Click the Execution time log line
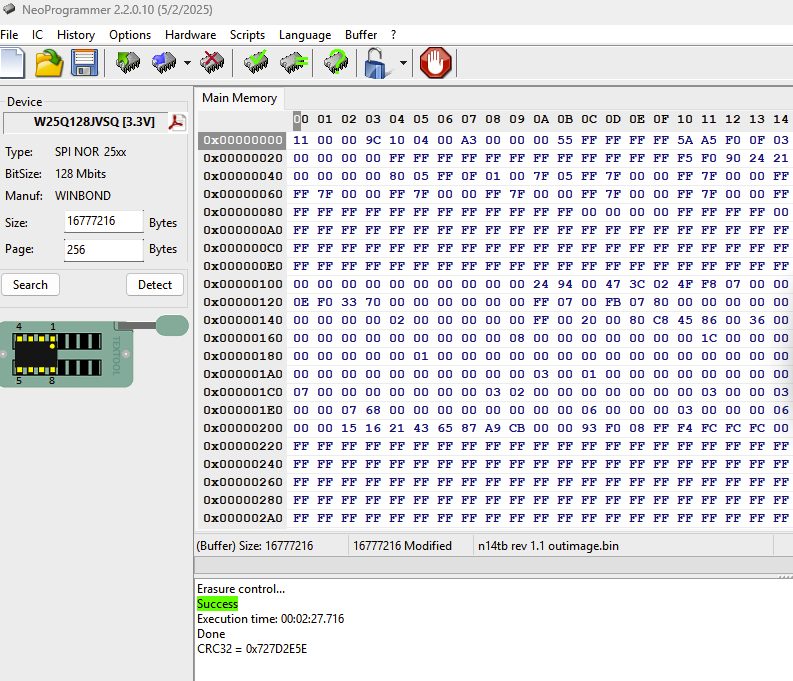This screenshot has width=793, height=681. click(x=271, y=619)
